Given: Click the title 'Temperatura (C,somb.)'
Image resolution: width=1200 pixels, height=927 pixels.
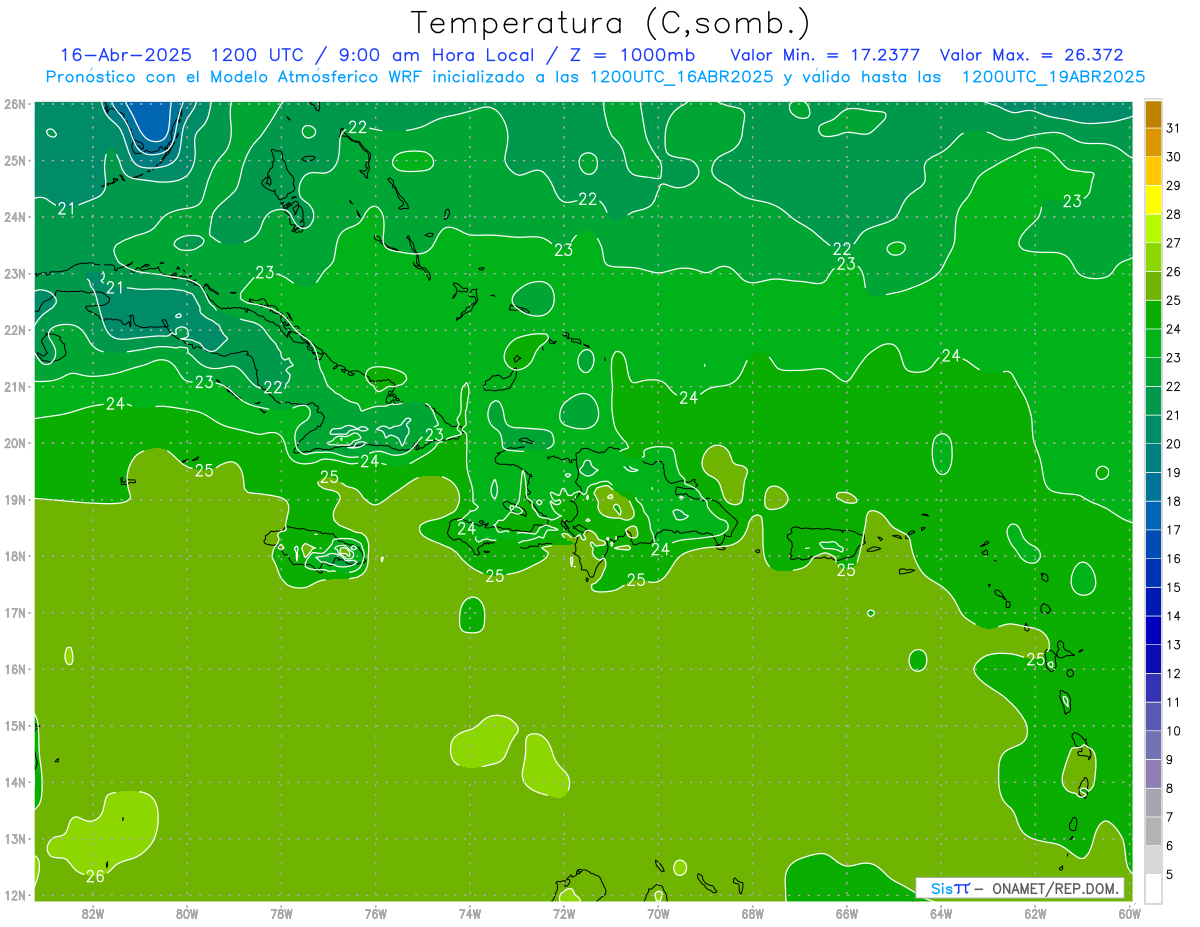Looking at the screenshot, I should point(611,23).
